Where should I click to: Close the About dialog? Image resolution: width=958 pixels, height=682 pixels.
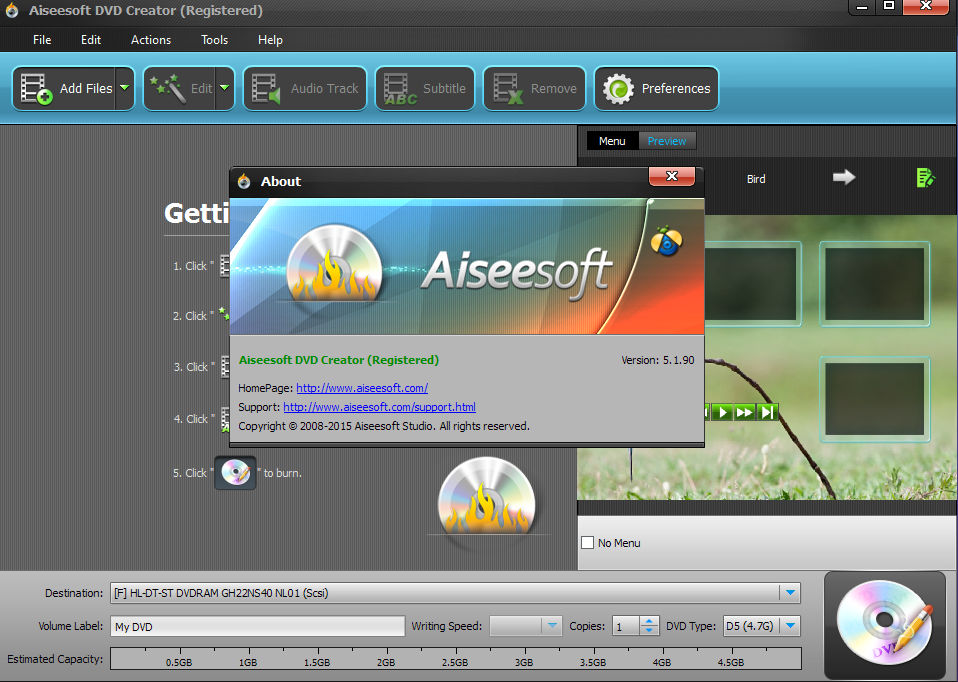click(x=671, y=176)
